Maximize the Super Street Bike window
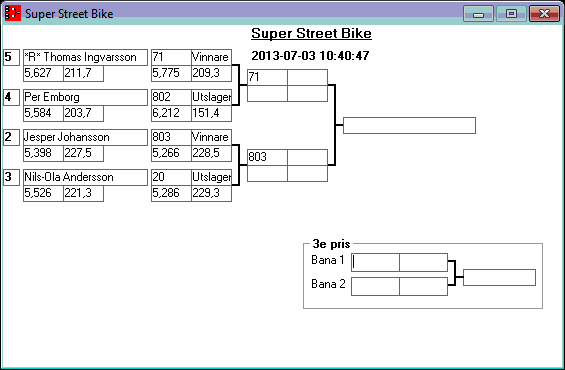Image resolution: width=565 pixels, height=370 pixels. pyautogui.click(x=511, y=14)
